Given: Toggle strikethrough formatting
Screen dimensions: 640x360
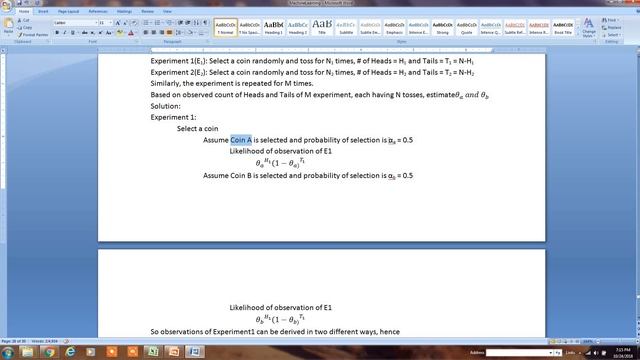Looking at the screenshot, I should click(x=84, y=33).
